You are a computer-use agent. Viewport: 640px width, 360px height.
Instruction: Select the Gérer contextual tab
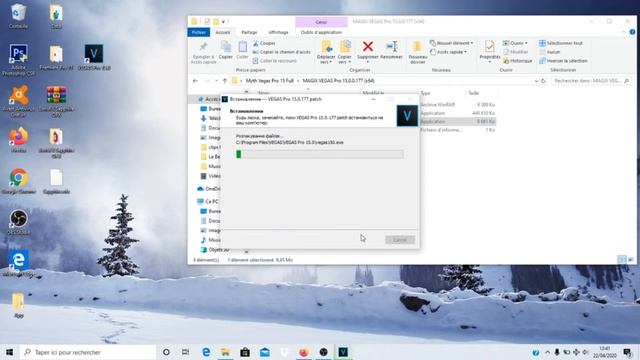pos(321,22)
